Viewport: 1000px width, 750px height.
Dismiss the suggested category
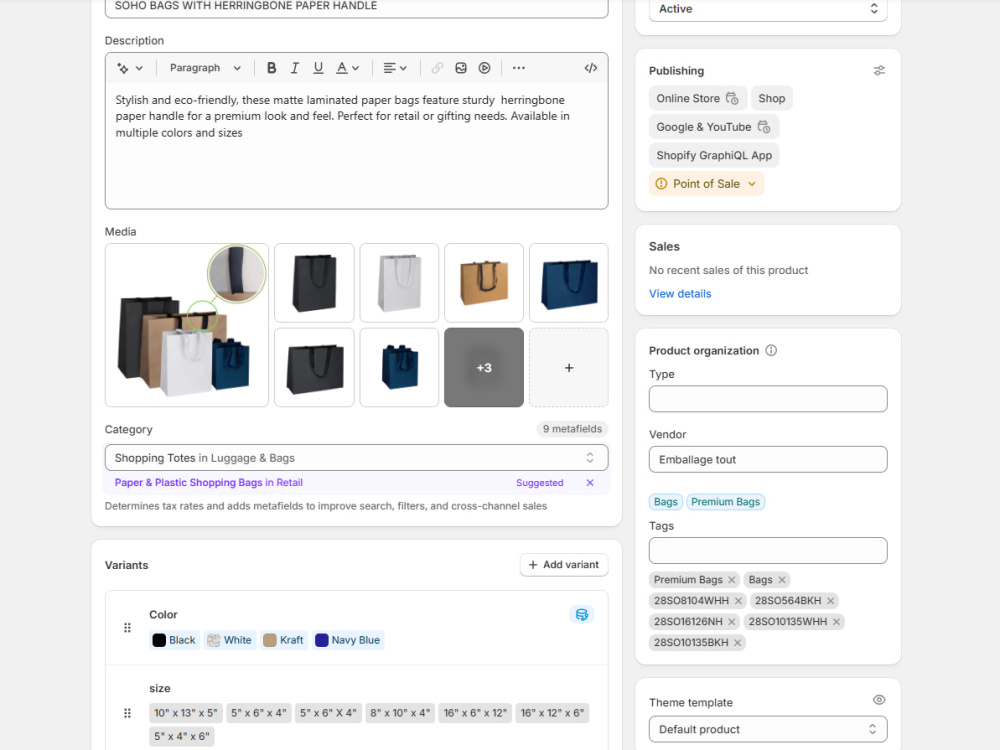[590, 483]
